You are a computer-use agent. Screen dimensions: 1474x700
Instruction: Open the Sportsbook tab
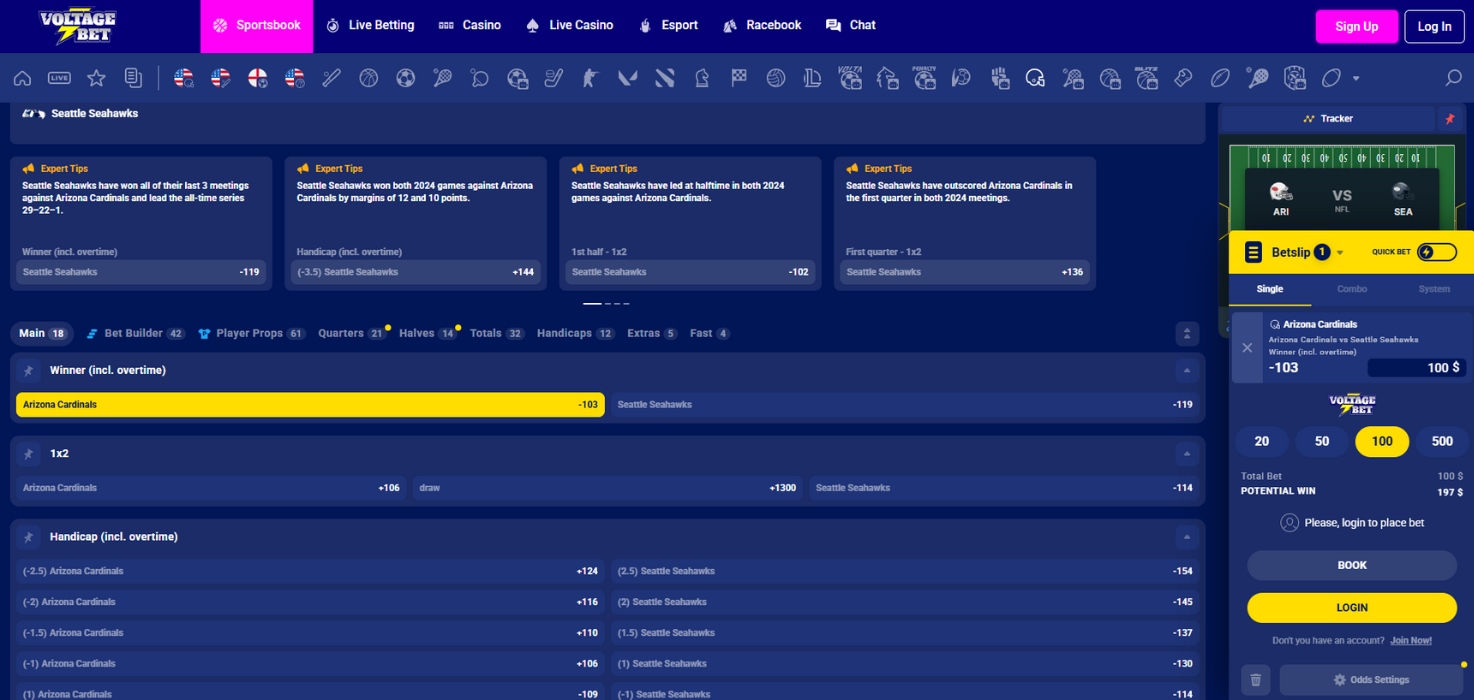pos(257,26)
